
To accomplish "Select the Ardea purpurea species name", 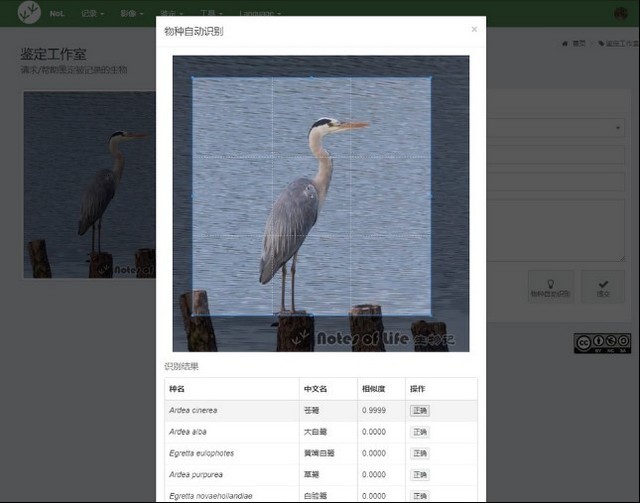I will 196,474.
